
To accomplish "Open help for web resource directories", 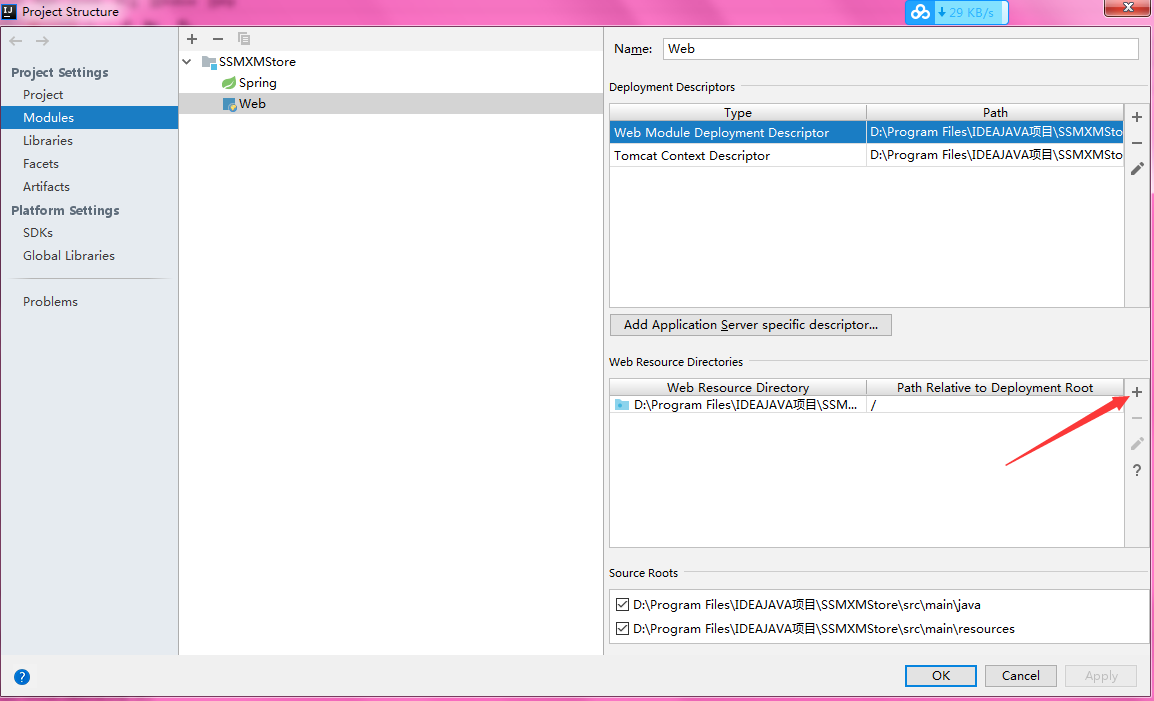I will click(1137, 471).
